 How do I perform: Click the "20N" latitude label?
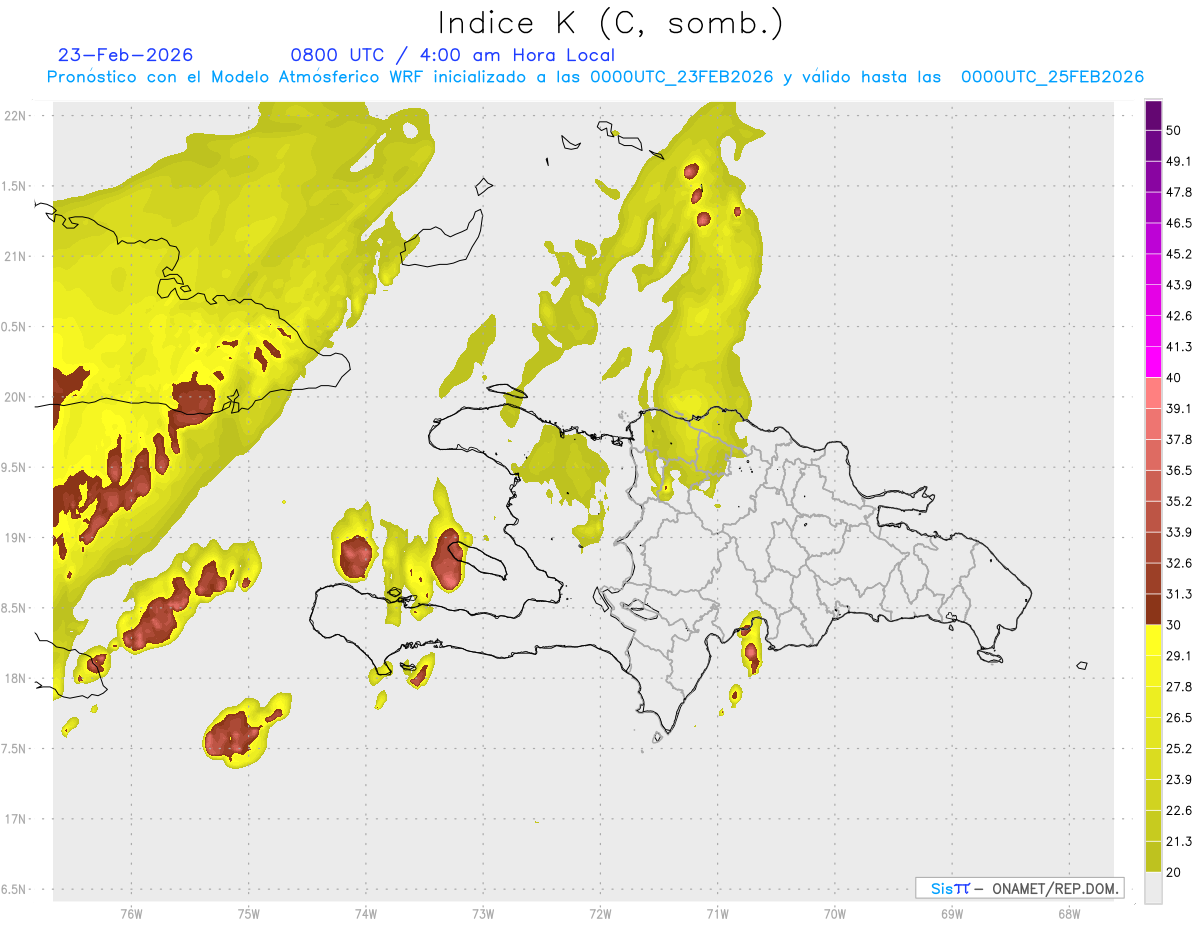[x=16, y=397]
